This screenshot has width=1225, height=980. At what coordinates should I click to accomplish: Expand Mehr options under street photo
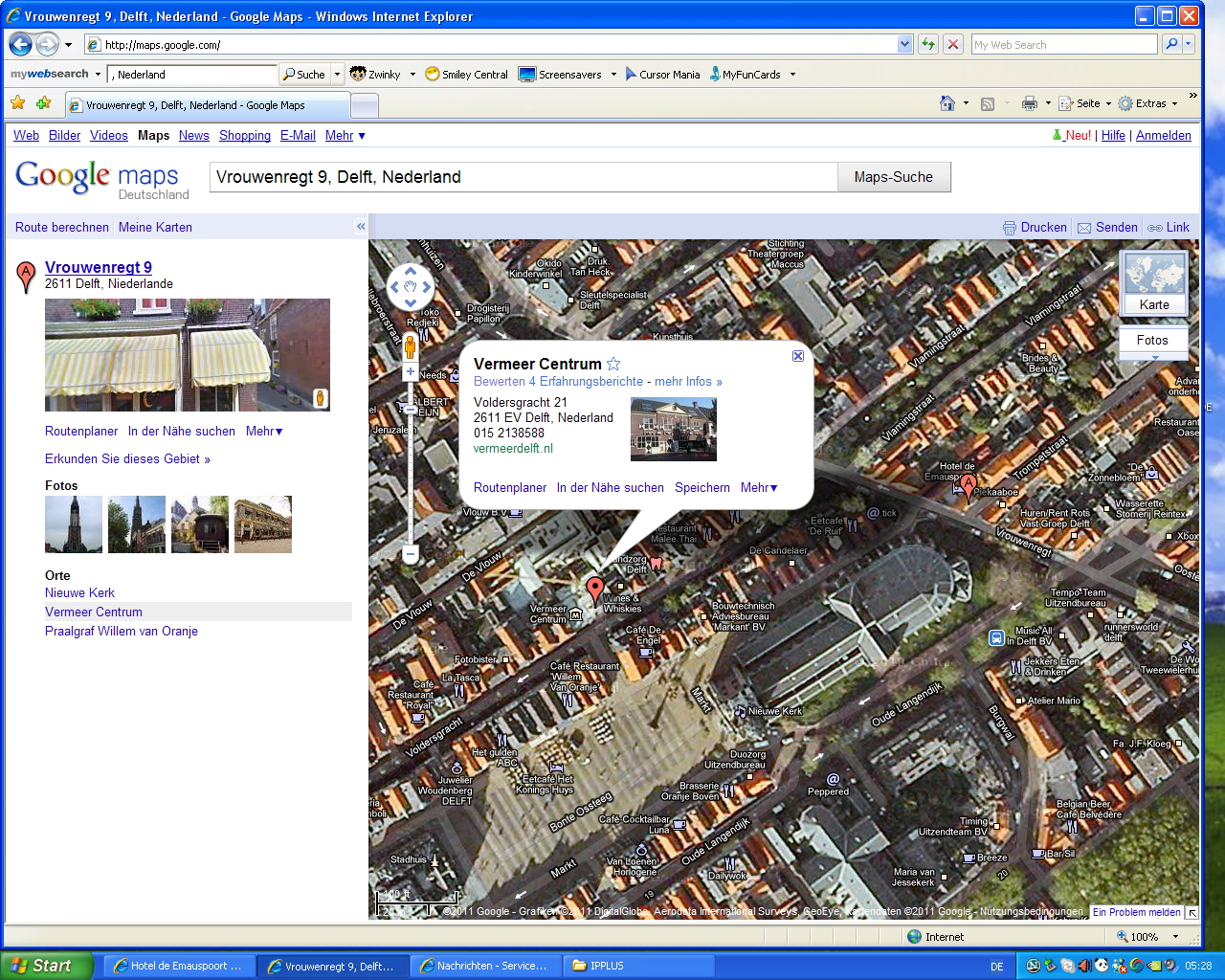(264, 432)
